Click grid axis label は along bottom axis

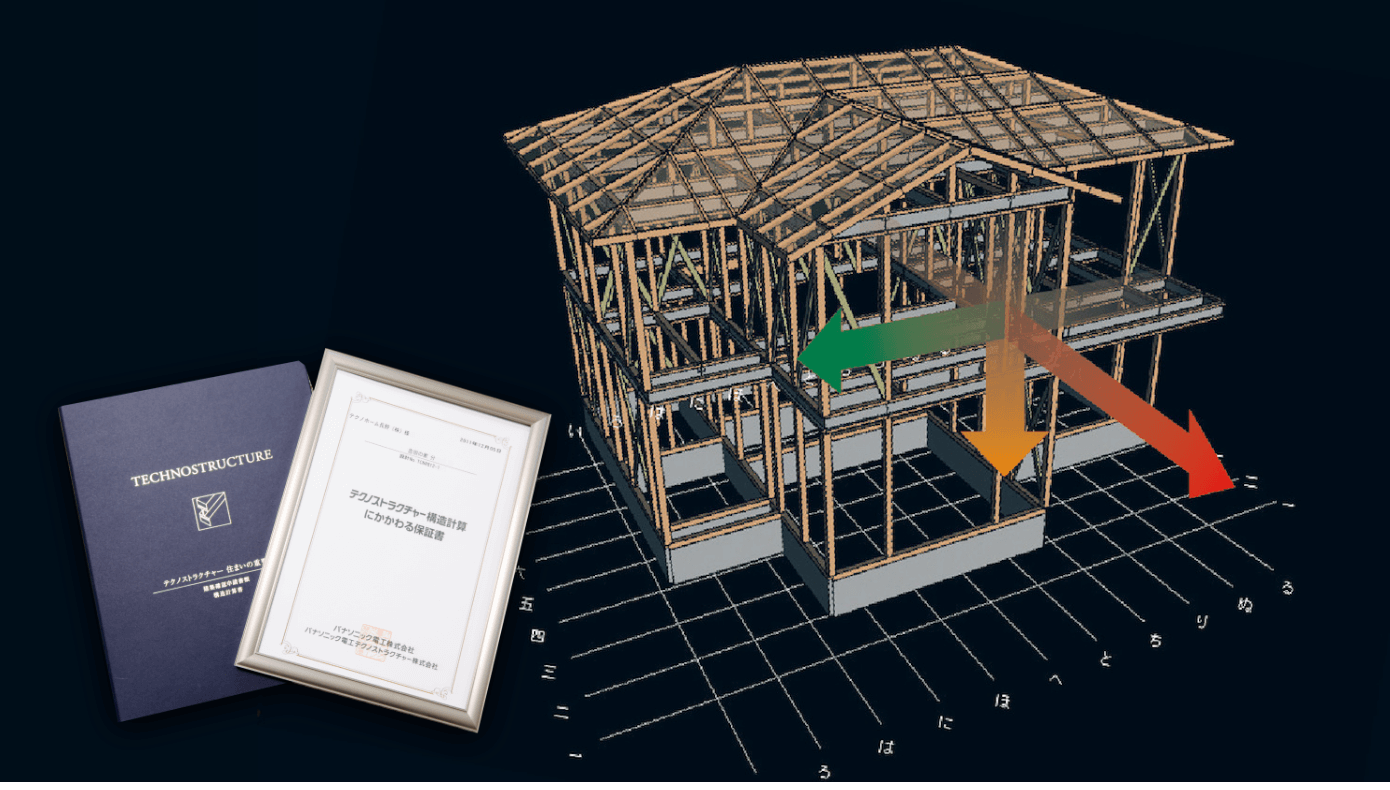(x=885, y=745)
